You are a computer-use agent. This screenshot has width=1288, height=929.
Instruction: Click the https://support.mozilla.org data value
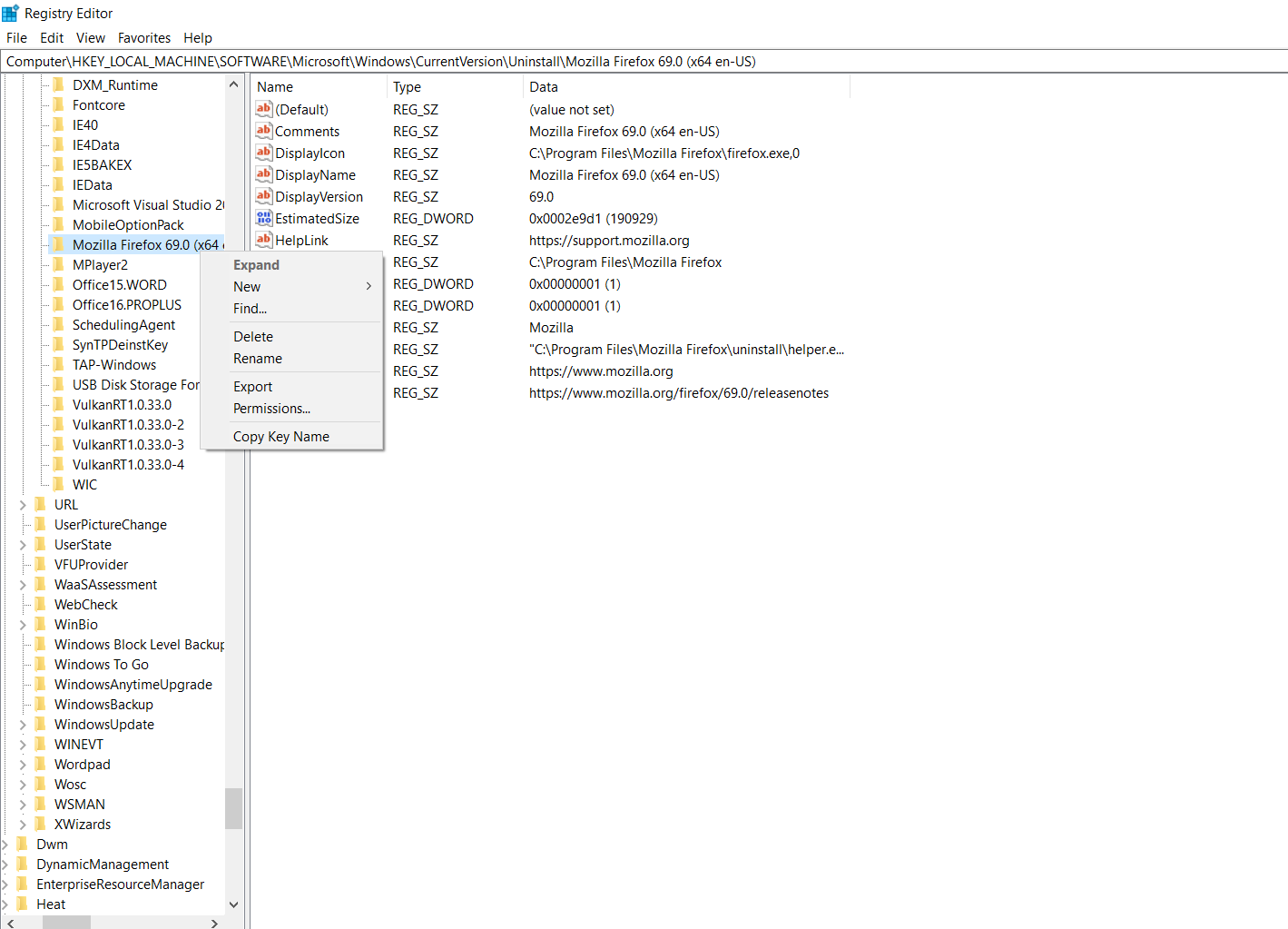pyautogui.click(x=609, y=240)
